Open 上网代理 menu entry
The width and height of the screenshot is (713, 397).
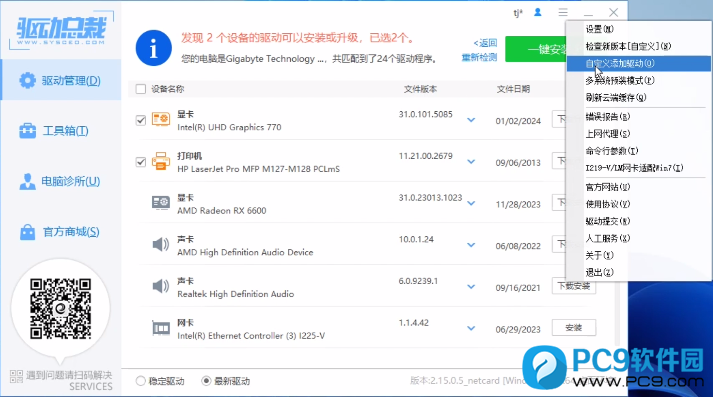638,134
